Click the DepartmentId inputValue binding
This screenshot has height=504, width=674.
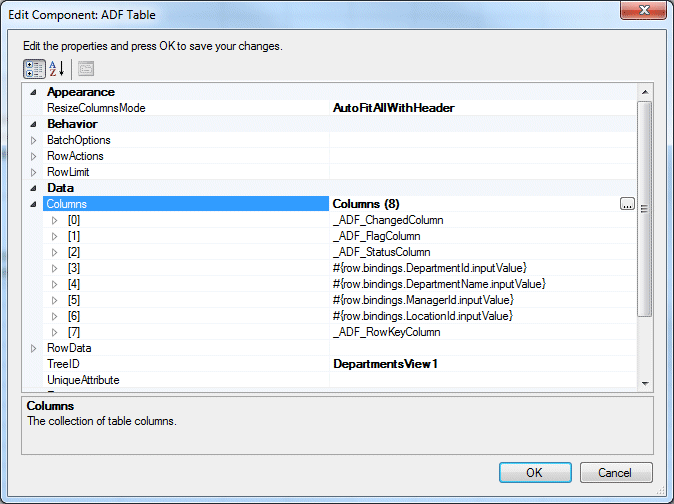click(x=430, y=268)
